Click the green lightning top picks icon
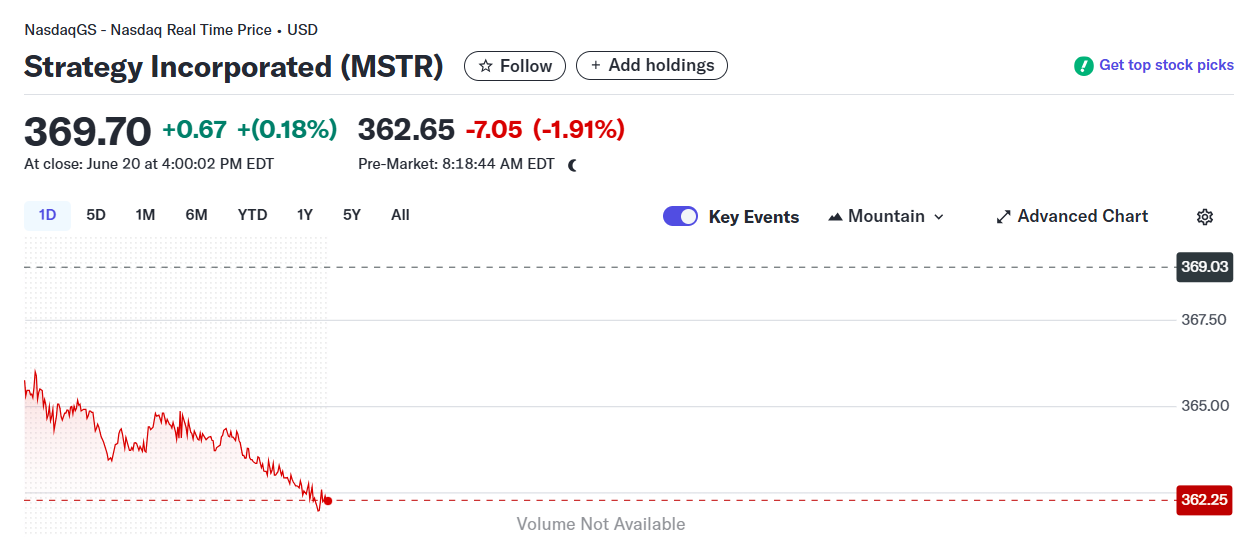This screenshot has width=1254, height=537. coord(1083,66)
